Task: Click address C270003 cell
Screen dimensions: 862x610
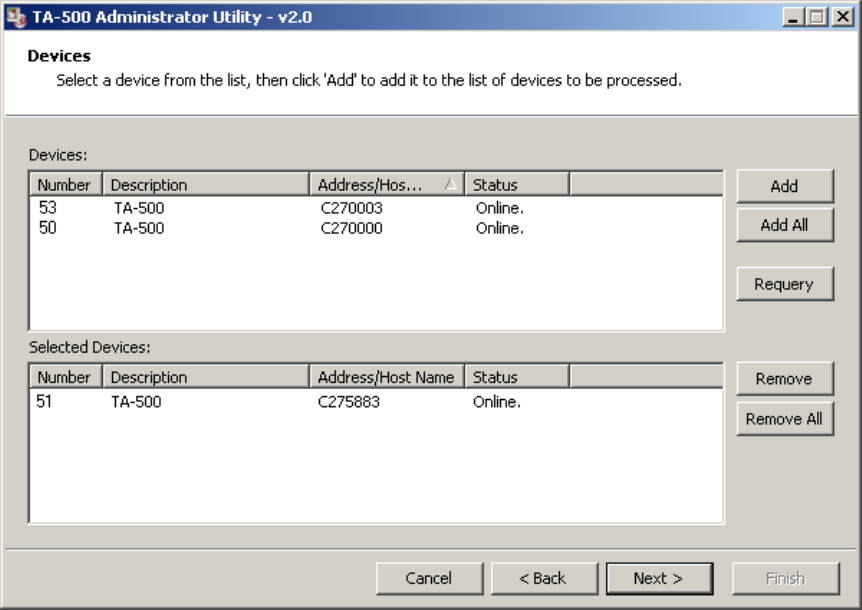Action: (x=352, y=208)
